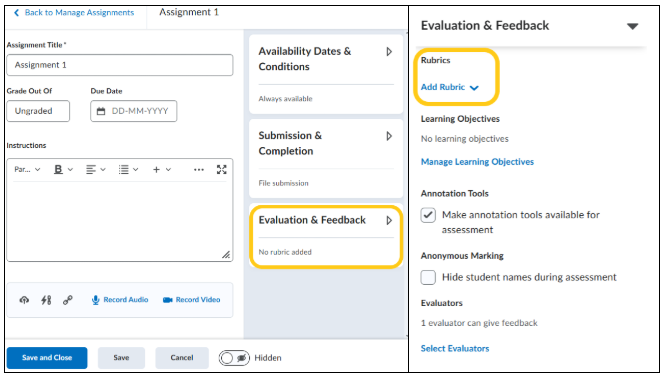Expand Submission & Completion panel
This screenshot has height=379, width=664.
(389, 136)
